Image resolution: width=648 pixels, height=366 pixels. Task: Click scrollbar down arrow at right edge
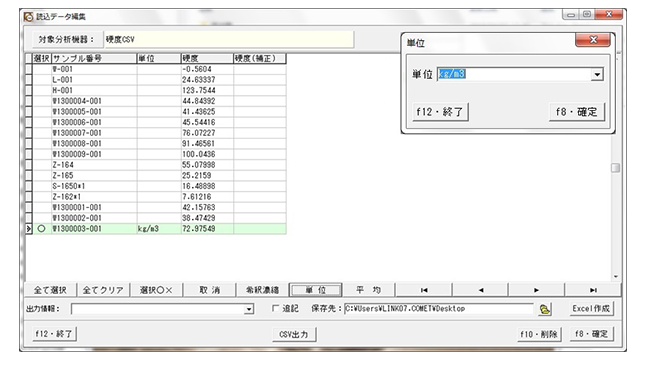(616, 277)
